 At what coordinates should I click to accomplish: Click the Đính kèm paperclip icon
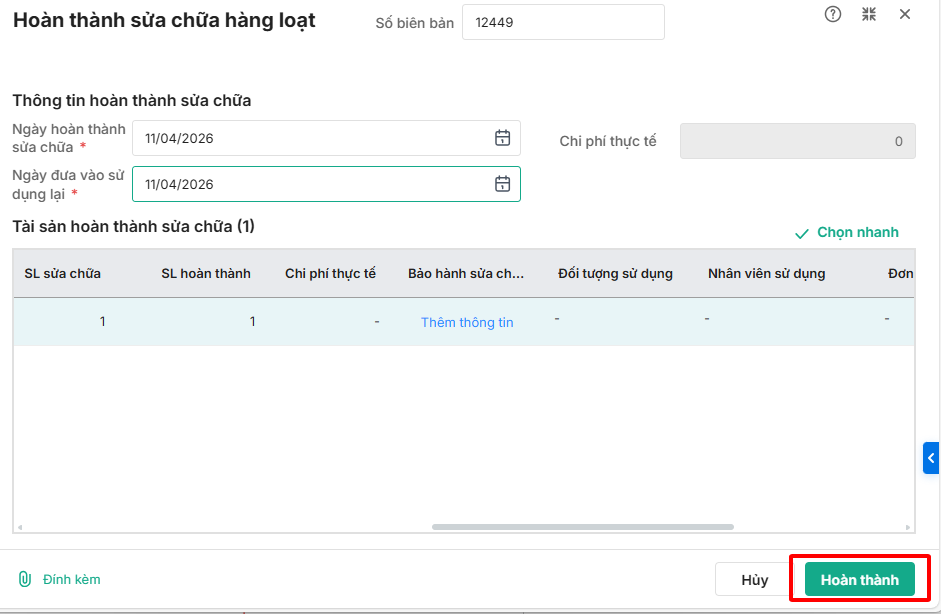25,579
